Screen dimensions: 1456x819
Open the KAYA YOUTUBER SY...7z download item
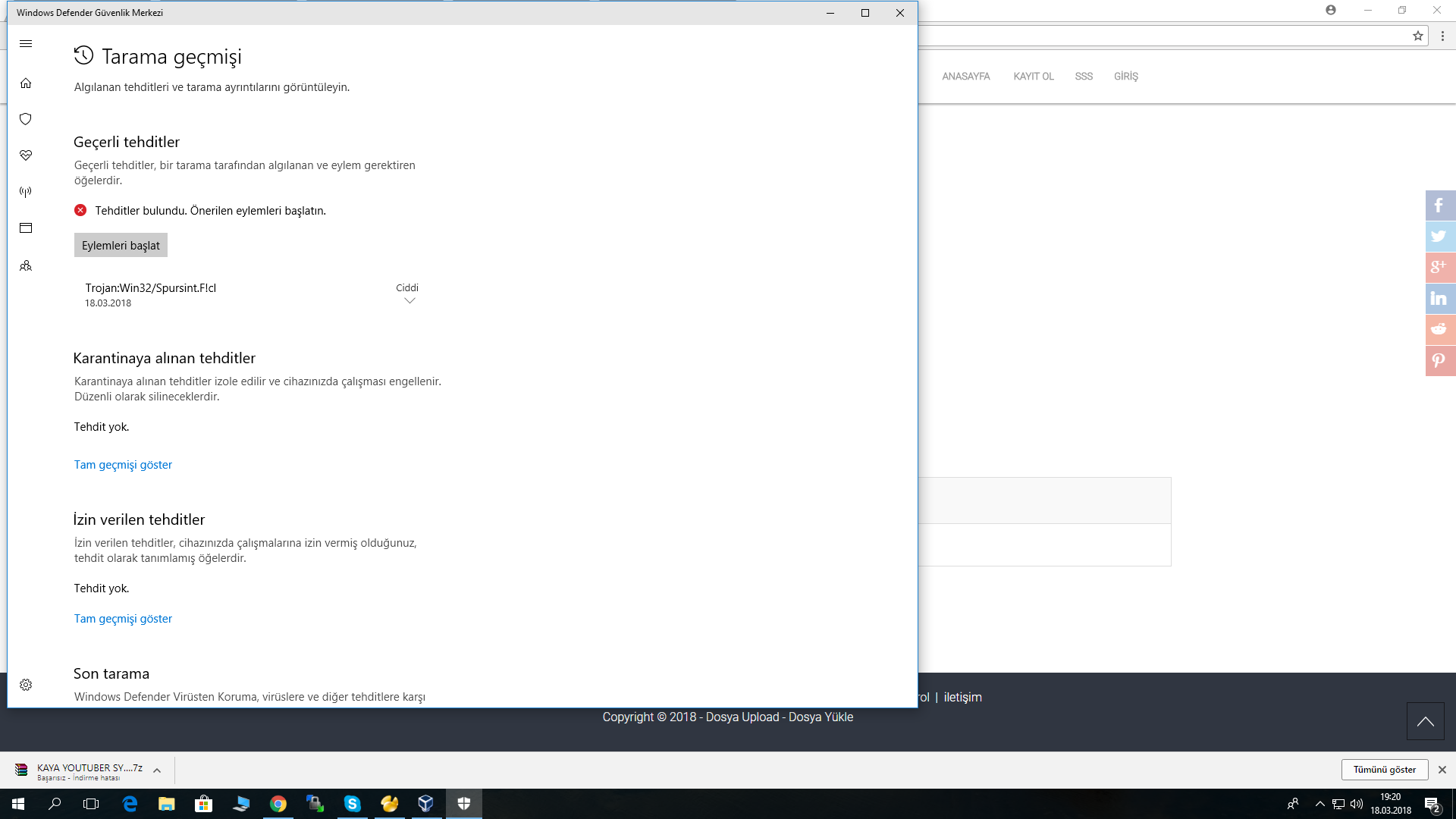[x=80, y=770]
